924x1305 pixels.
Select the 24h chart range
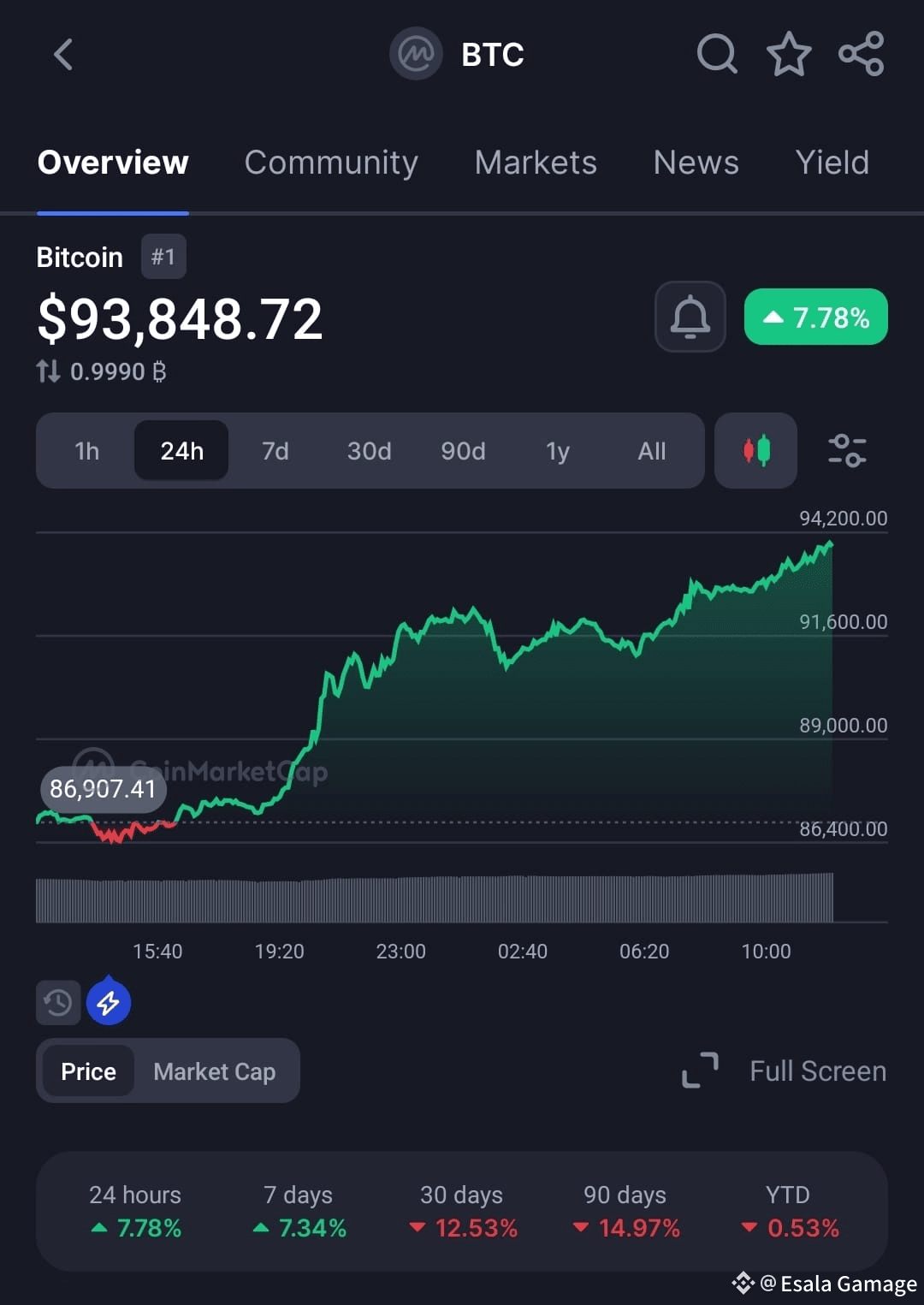pos(181,450)
